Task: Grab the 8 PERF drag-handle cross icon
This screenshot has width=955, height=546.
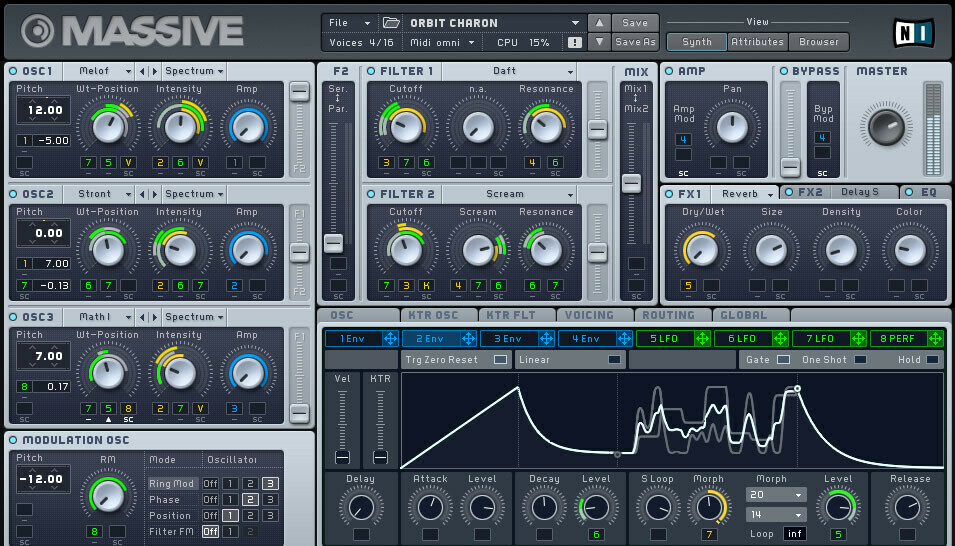Action: tap(936, 338)
